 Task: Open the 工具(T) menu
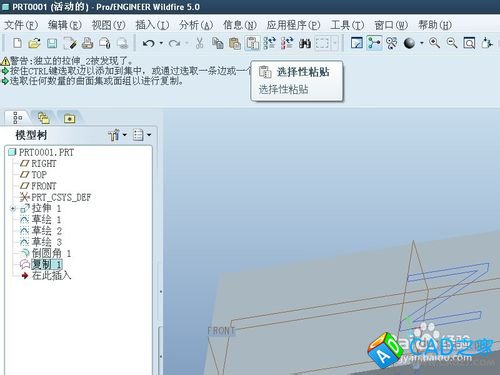(x=347, y=25)
